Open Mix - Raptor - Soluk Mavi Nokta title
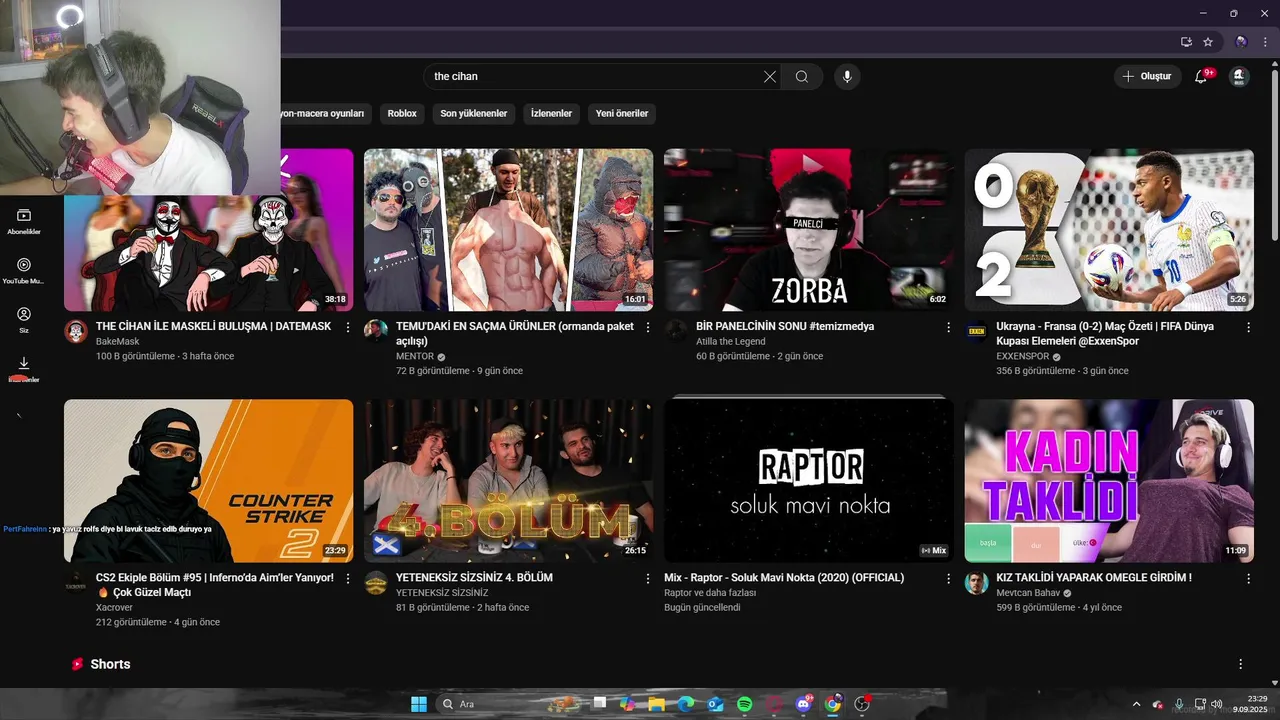The image size is (1280, 720). tap(784, 578)
